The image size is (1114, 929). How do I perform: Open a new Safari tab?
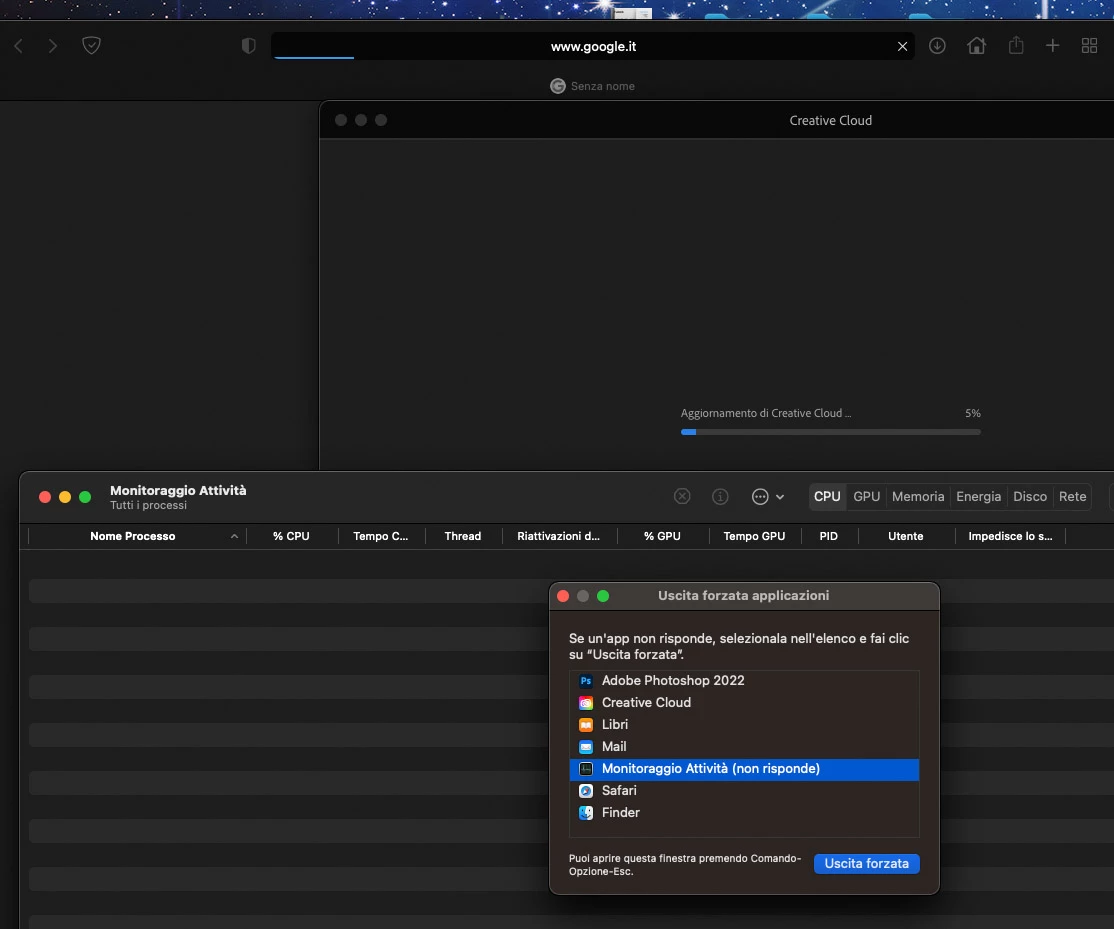pos(1052,45)
